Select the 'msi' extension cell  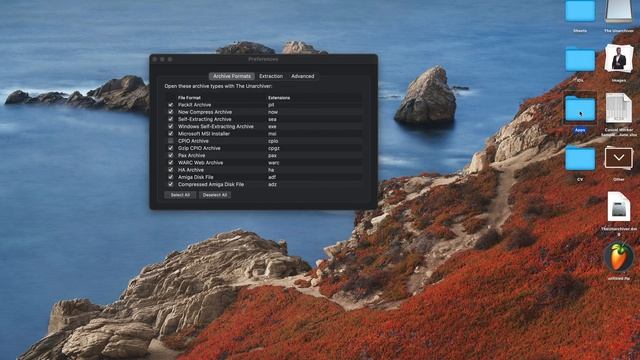272,133
